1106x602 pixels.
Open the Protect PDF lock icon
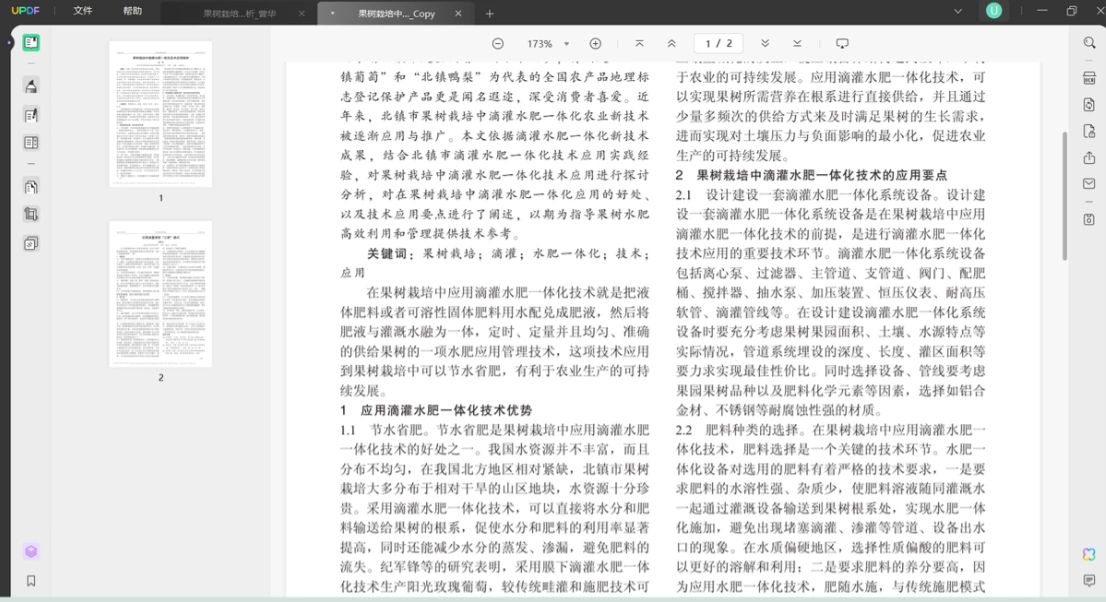(1089, 131)
